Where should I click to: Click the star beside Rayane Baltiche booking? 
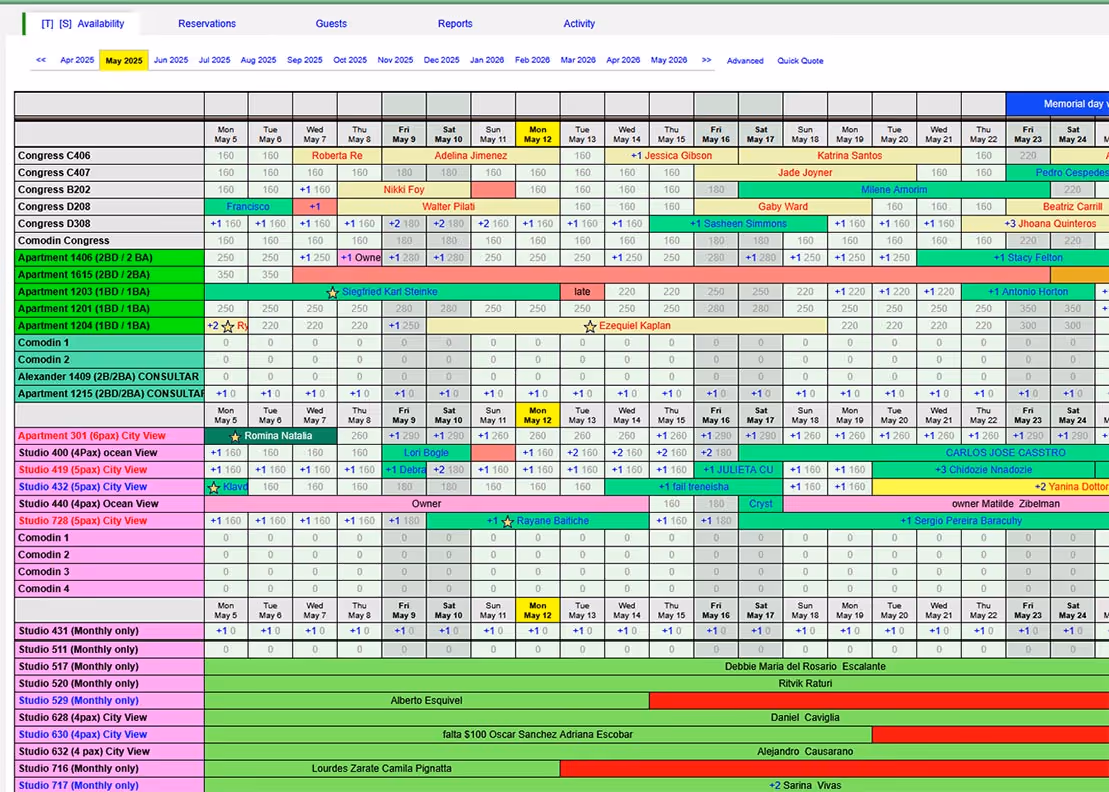pyautogui.click(x=507, y=520)
